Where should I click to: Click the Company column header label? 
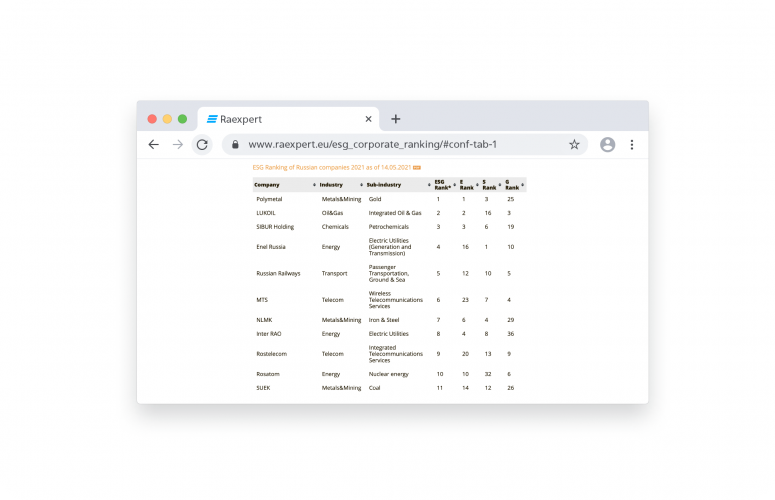coord(267,185)
